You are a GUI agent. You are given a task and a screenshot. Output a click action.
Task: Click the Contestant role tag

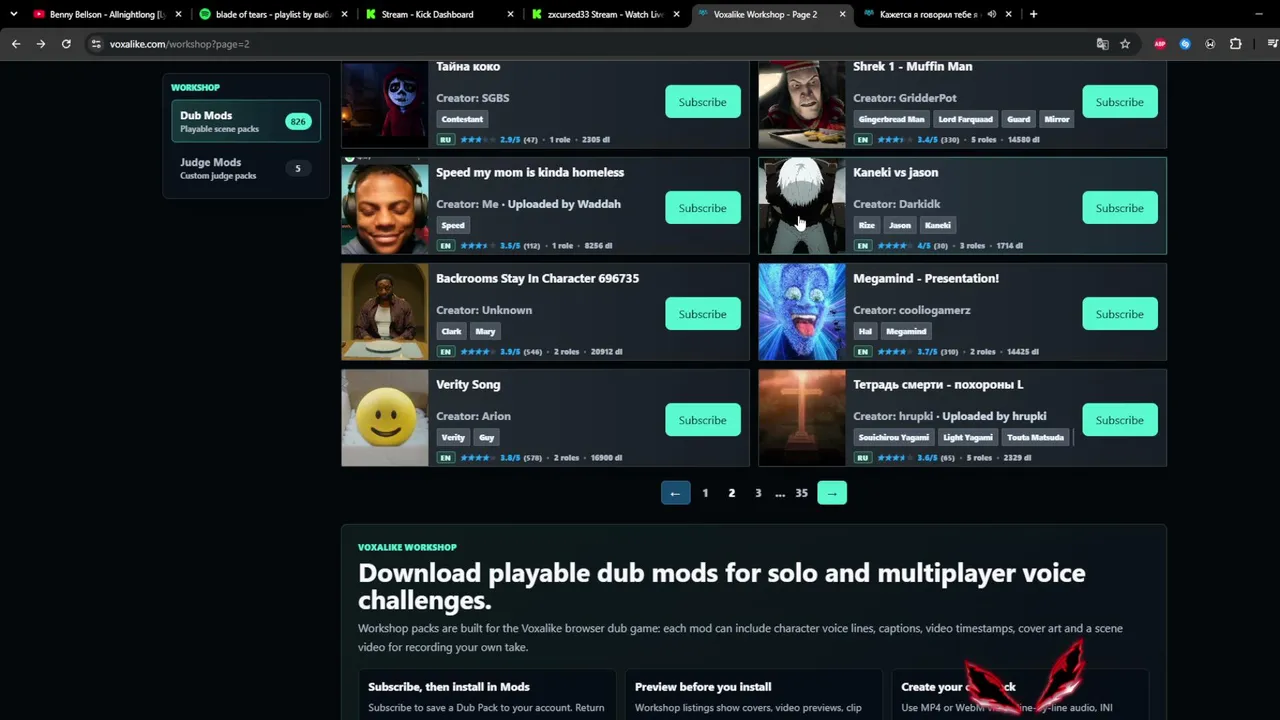pyautogui.click(x=462, y=119)
